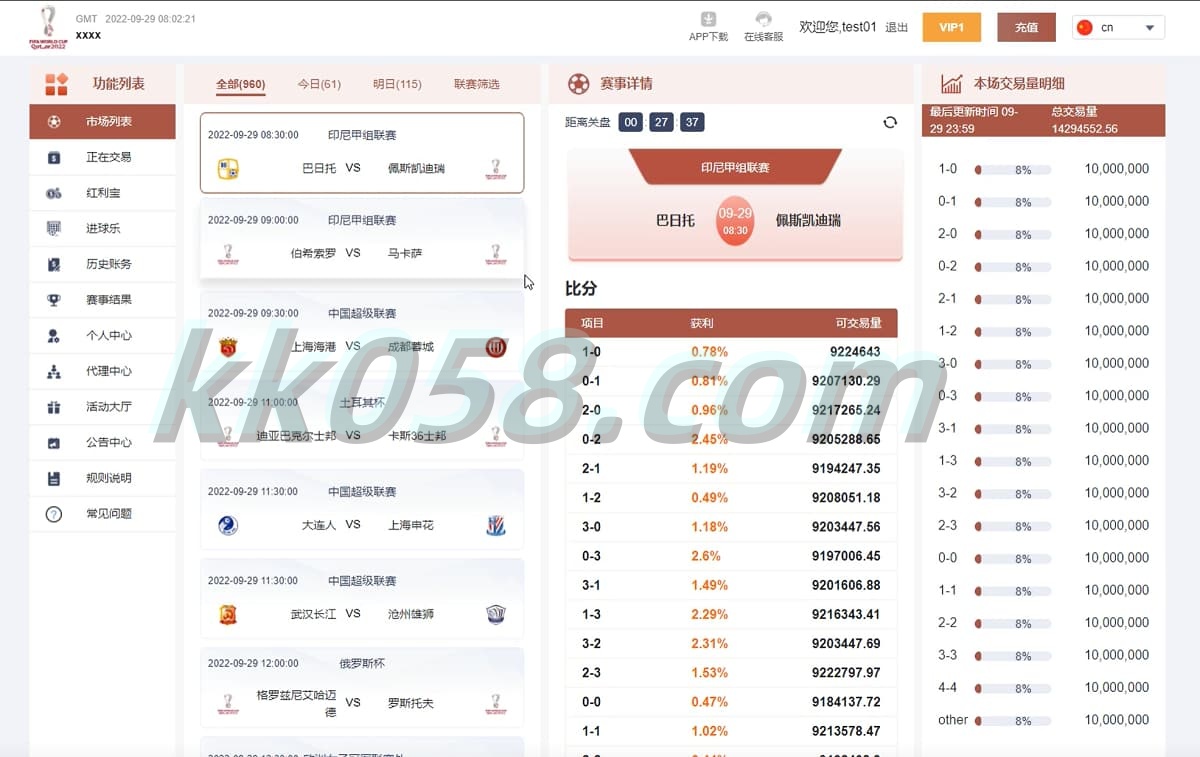Image resolution: width=1200 pixels, height=757 pixels.
Task: Click the 赛事结果 trophy icon
Action: click(x=54, y=299)
